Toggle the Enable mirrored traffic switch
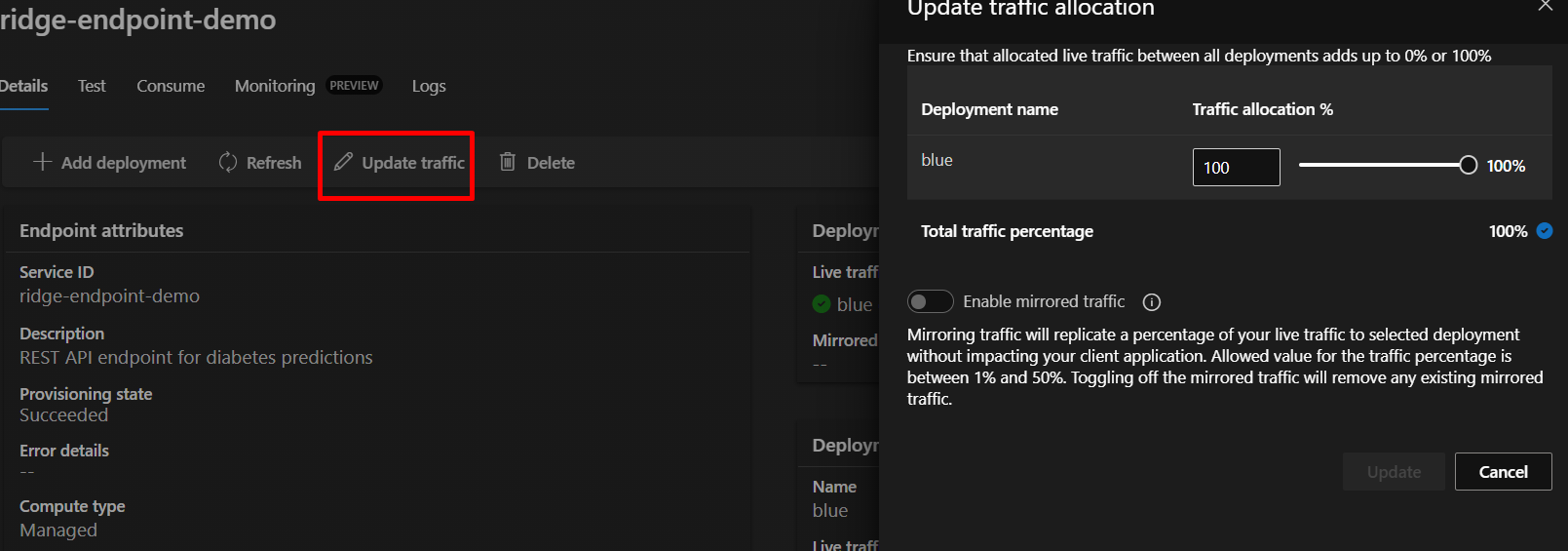 (930, 301)
